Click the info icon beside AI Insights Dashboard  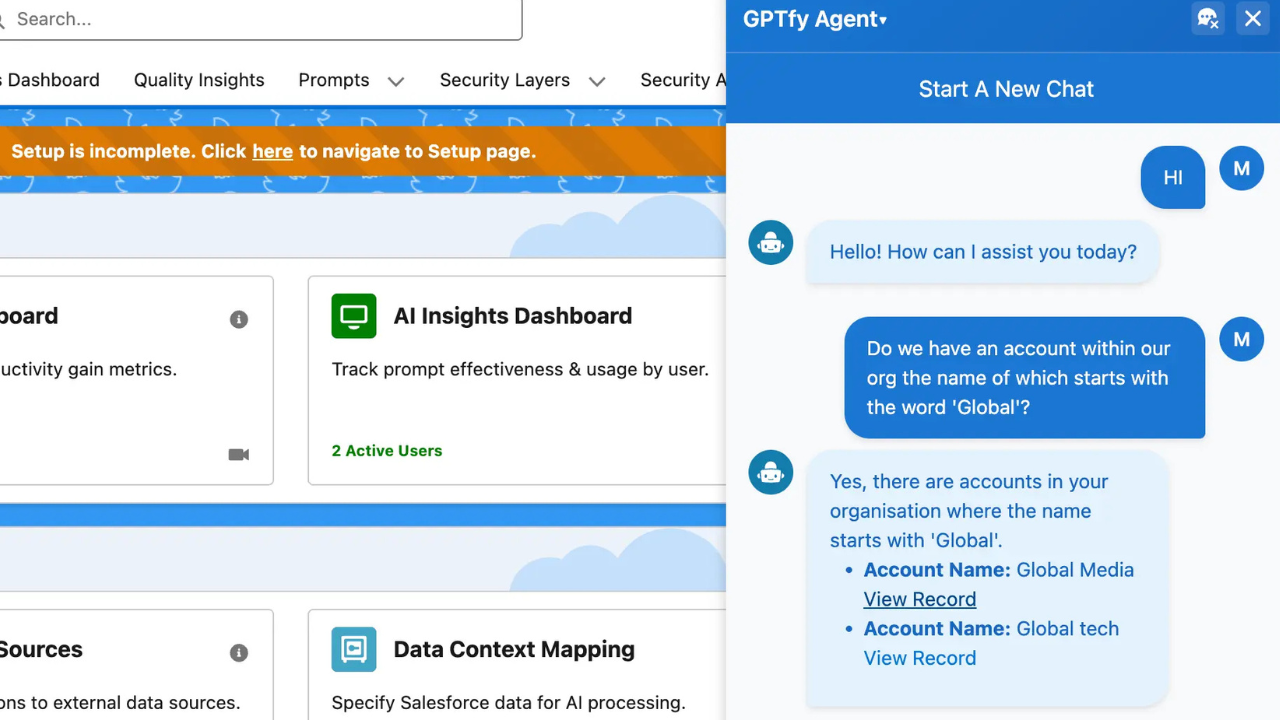[x=239, y=319]
